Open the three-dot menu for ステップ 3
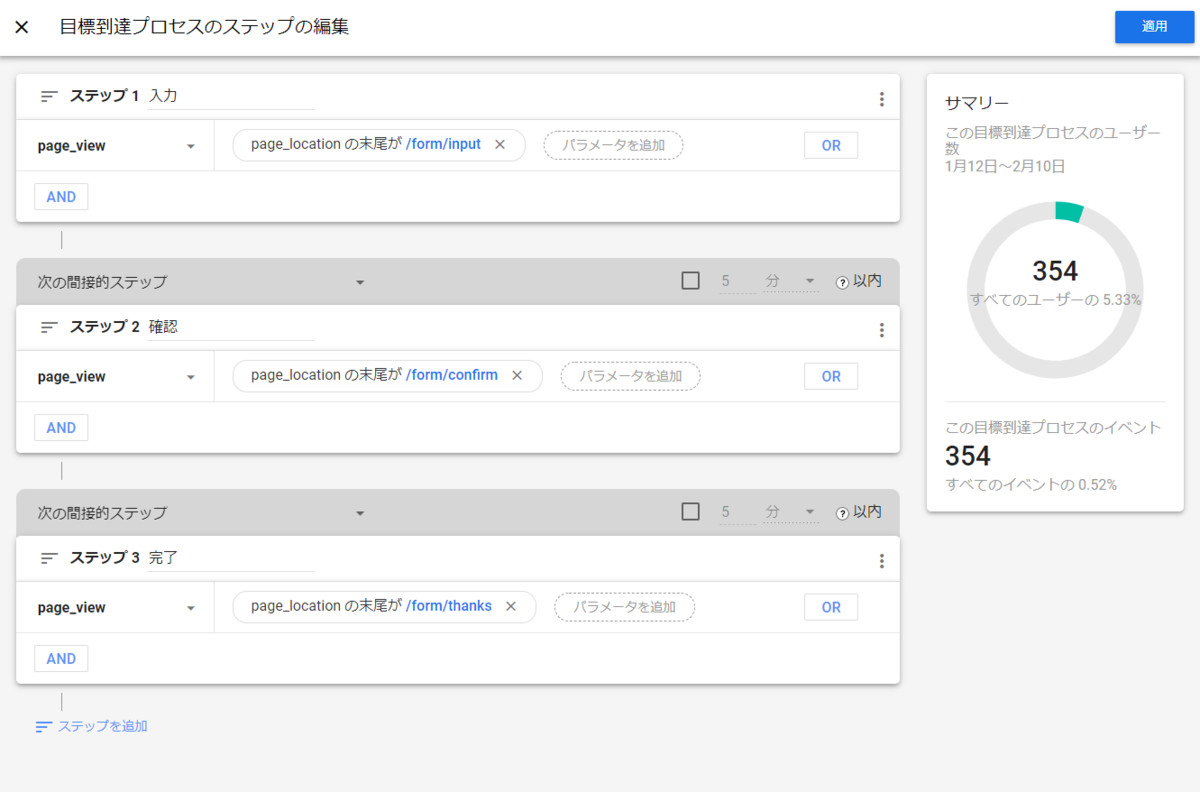The image size is (1200, 792). [x=881, y=561]
